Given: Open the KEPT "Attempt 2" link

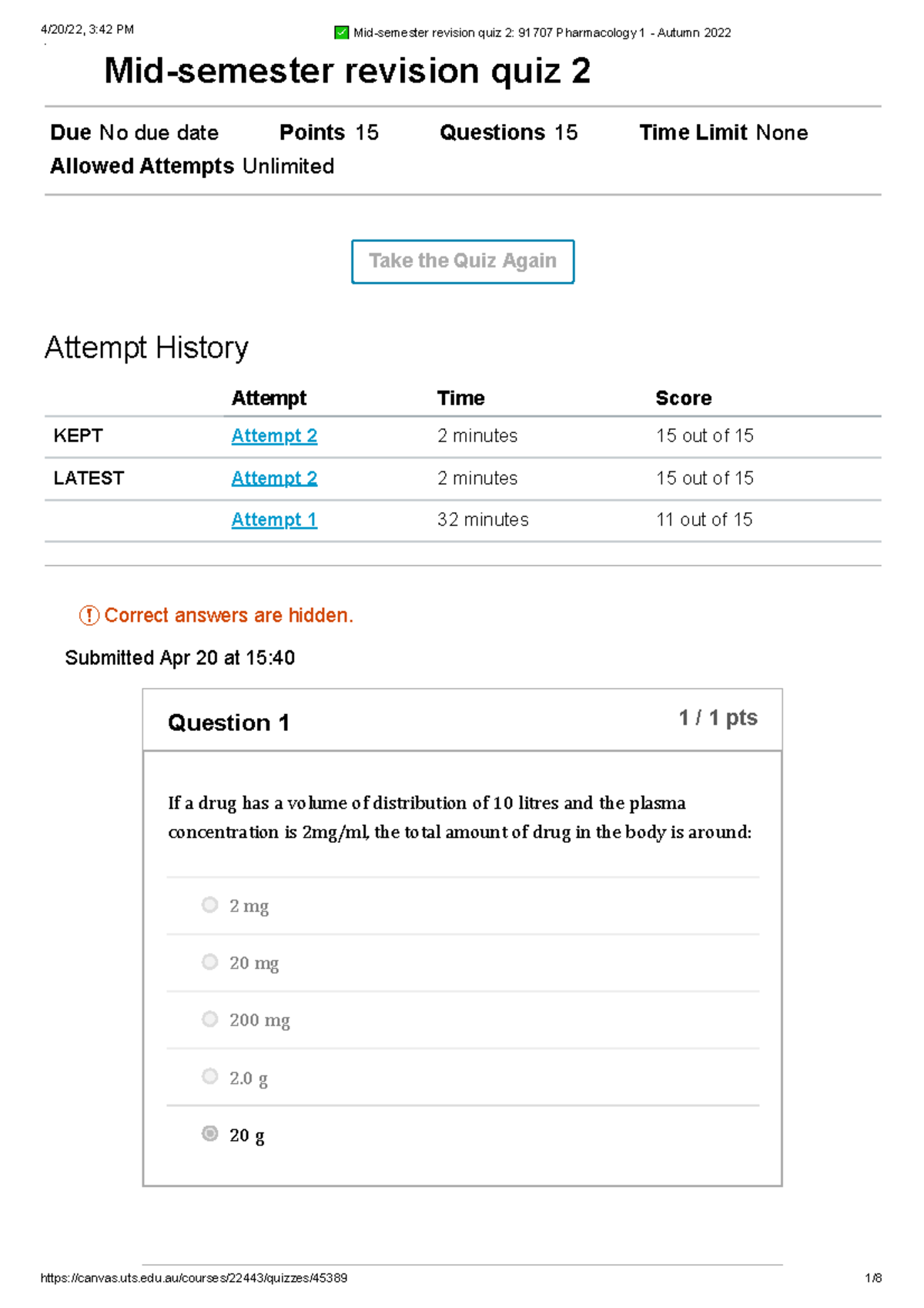Looking at the screenshot, I should [x=273, y=436].
